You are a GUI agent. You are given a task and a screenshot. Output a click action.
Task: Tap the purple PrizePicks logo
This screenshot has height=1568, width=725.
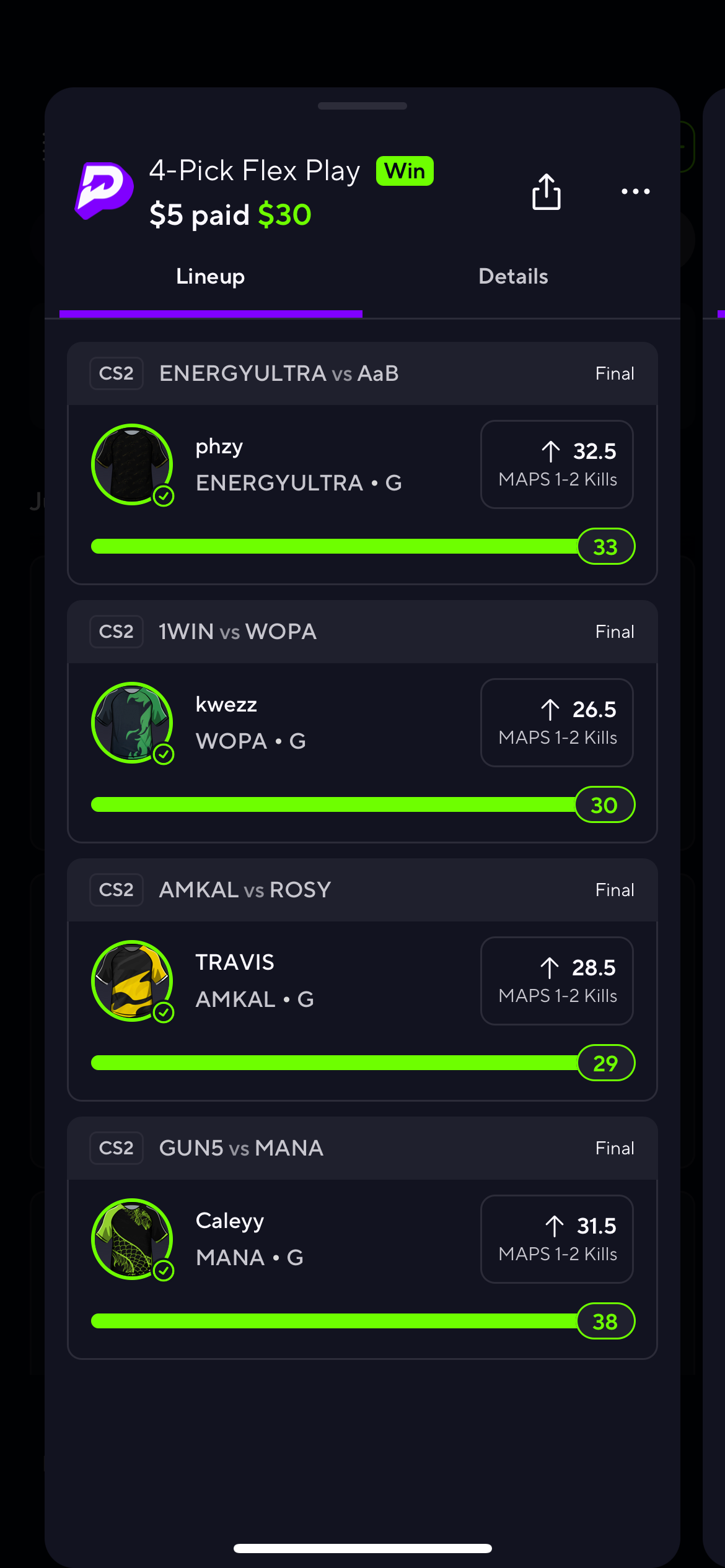[103, 191]
